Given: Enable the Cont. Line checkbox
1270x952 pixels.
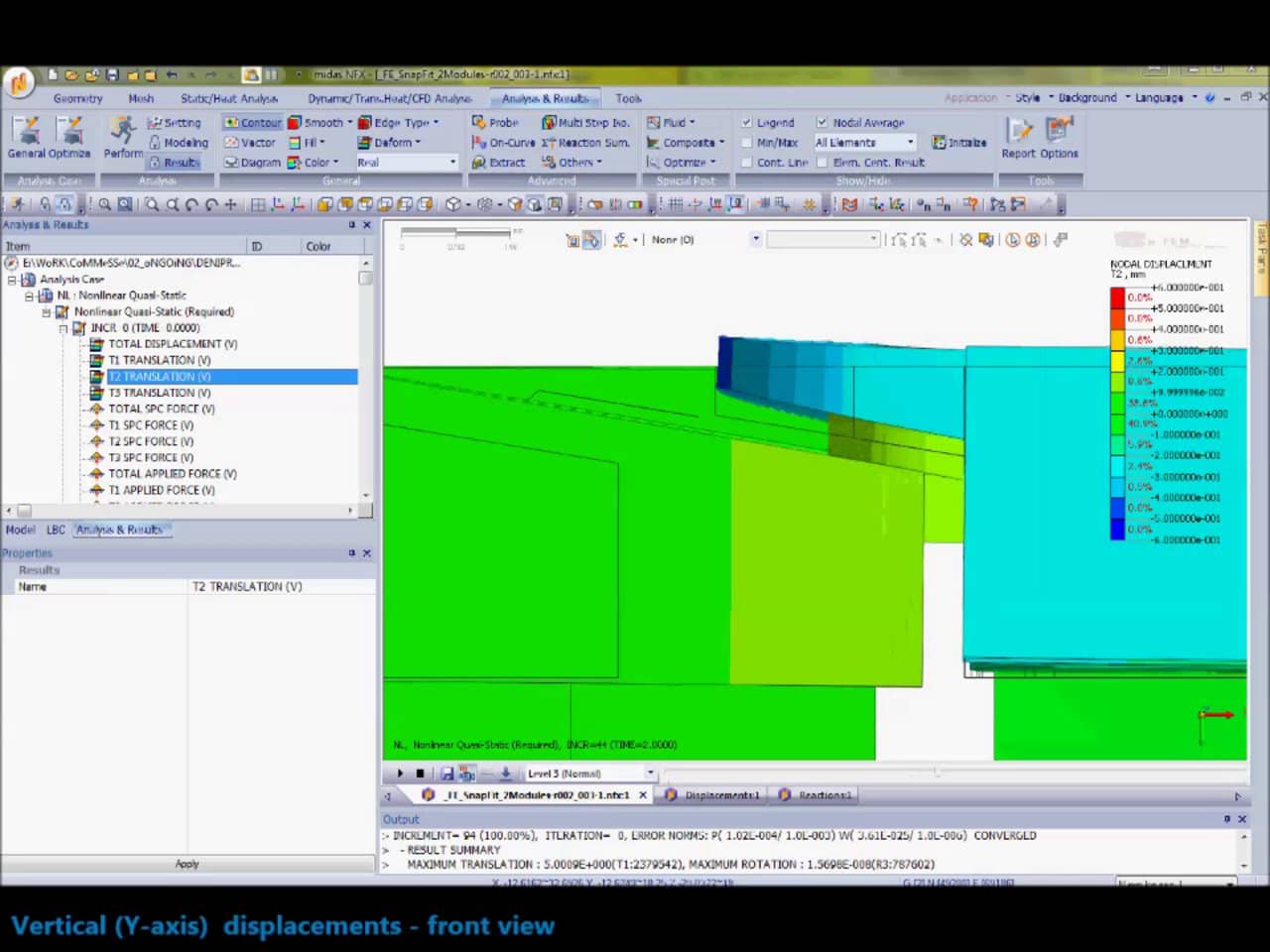Looking at the screenshot, I should point(747,163).
